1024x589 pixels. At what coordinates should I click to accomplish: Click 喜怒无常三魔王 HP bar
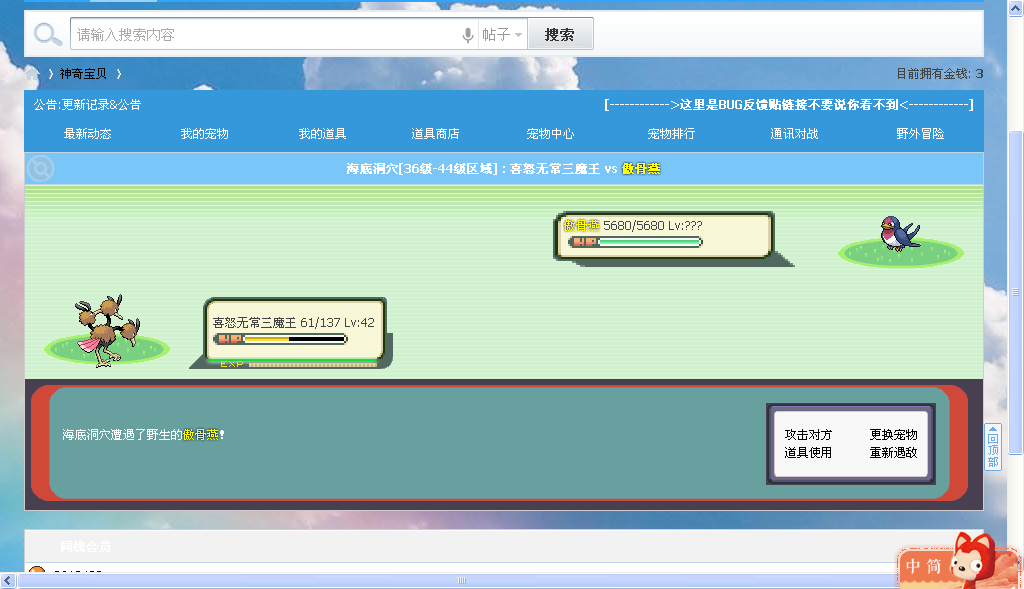[x=280, y=339]
